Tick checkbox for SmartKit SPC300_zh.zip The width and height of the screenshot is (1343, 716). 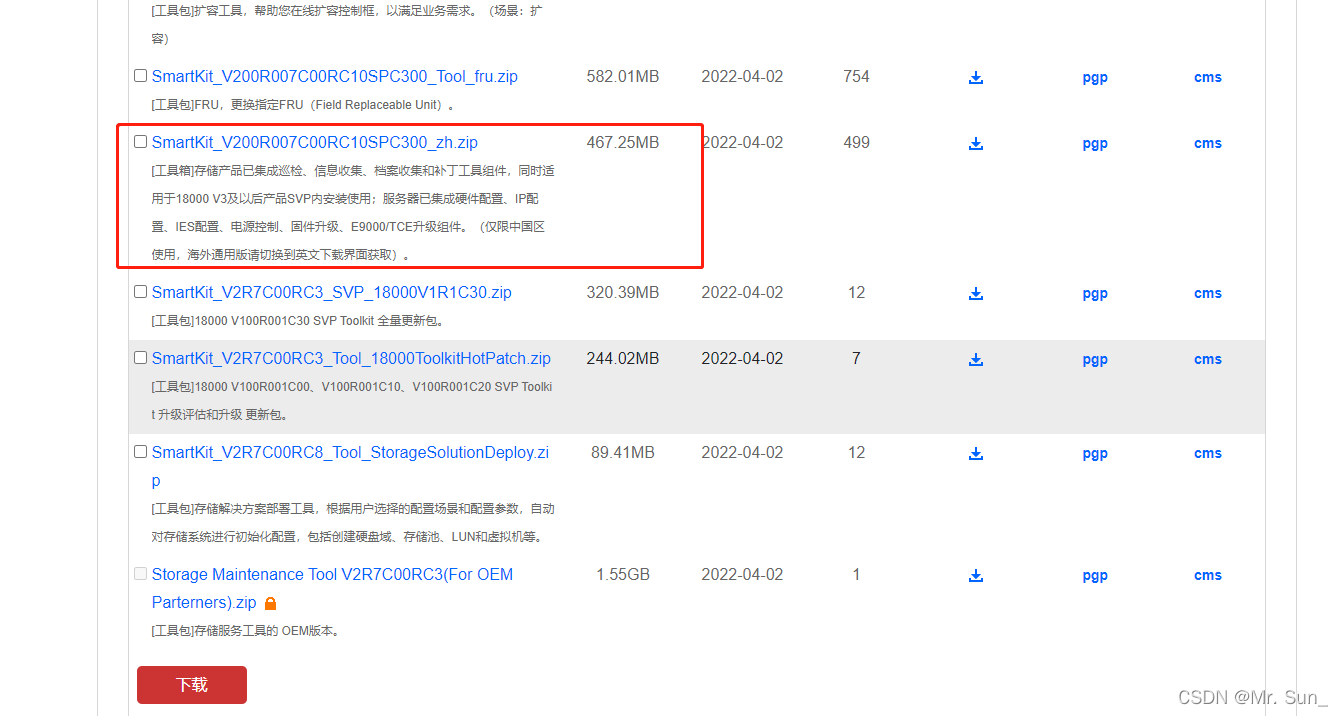pos(141,142)
